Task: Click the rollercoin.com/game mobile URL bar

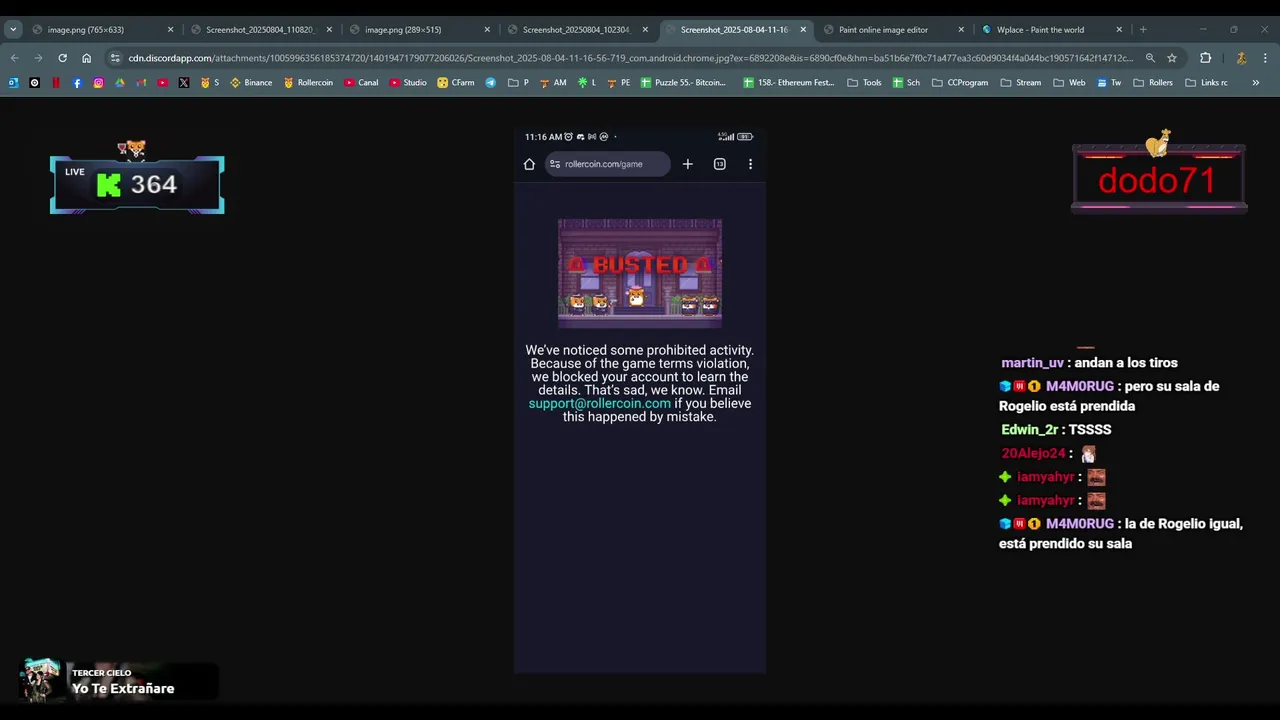Action: click(x=607, y=164)
